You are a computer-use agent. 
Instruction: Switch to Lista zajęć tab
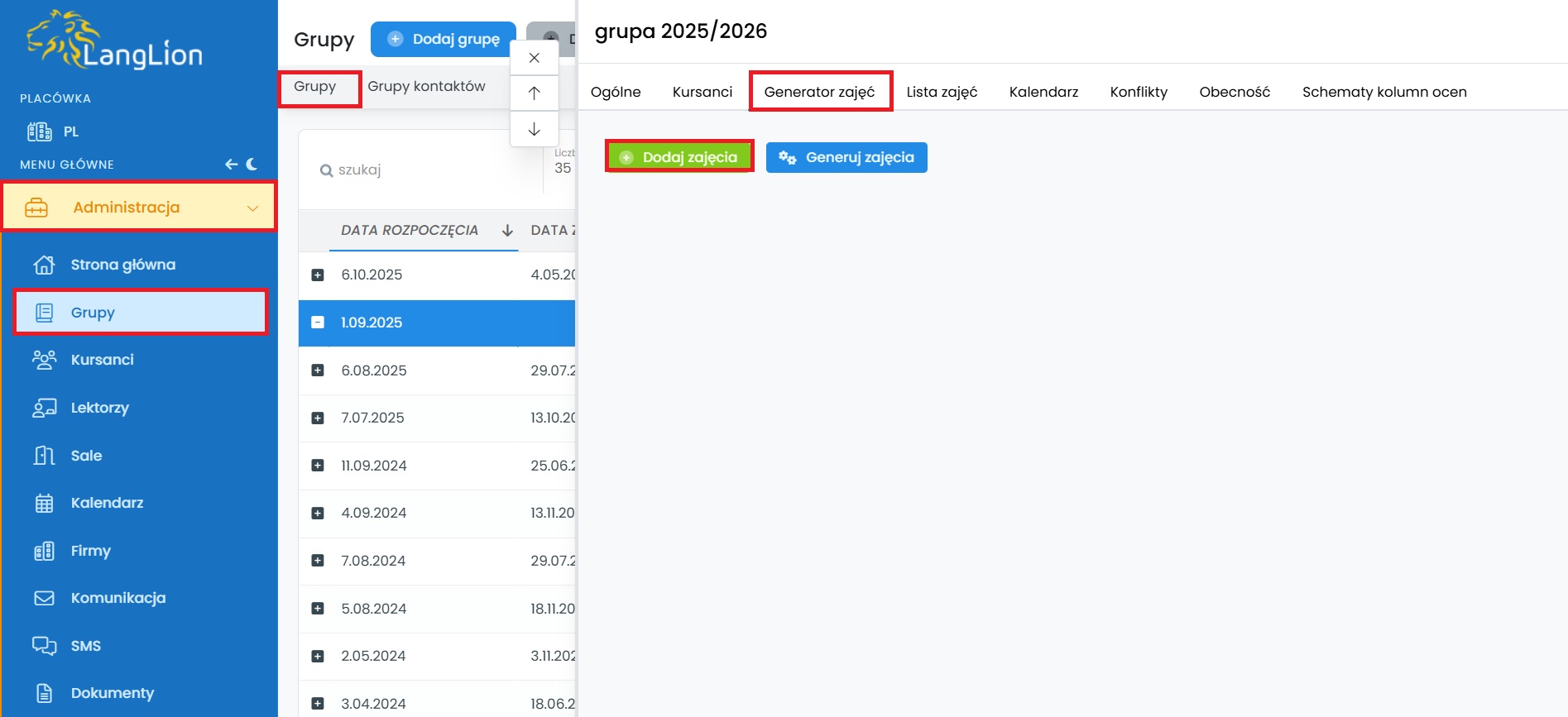coord(942,92)
